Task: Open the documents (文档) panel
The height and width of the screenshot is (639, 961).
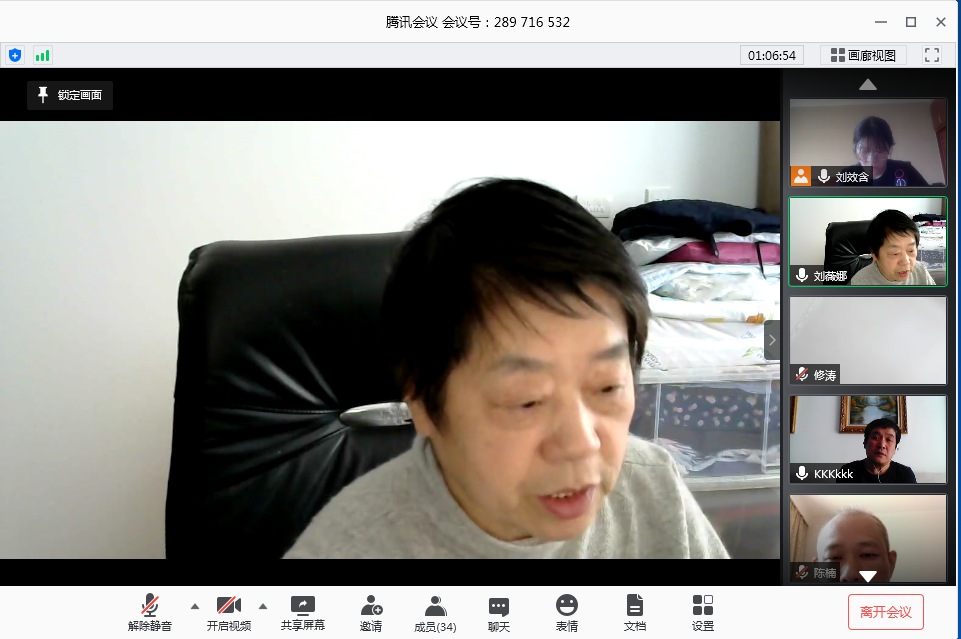Action: 634,613
